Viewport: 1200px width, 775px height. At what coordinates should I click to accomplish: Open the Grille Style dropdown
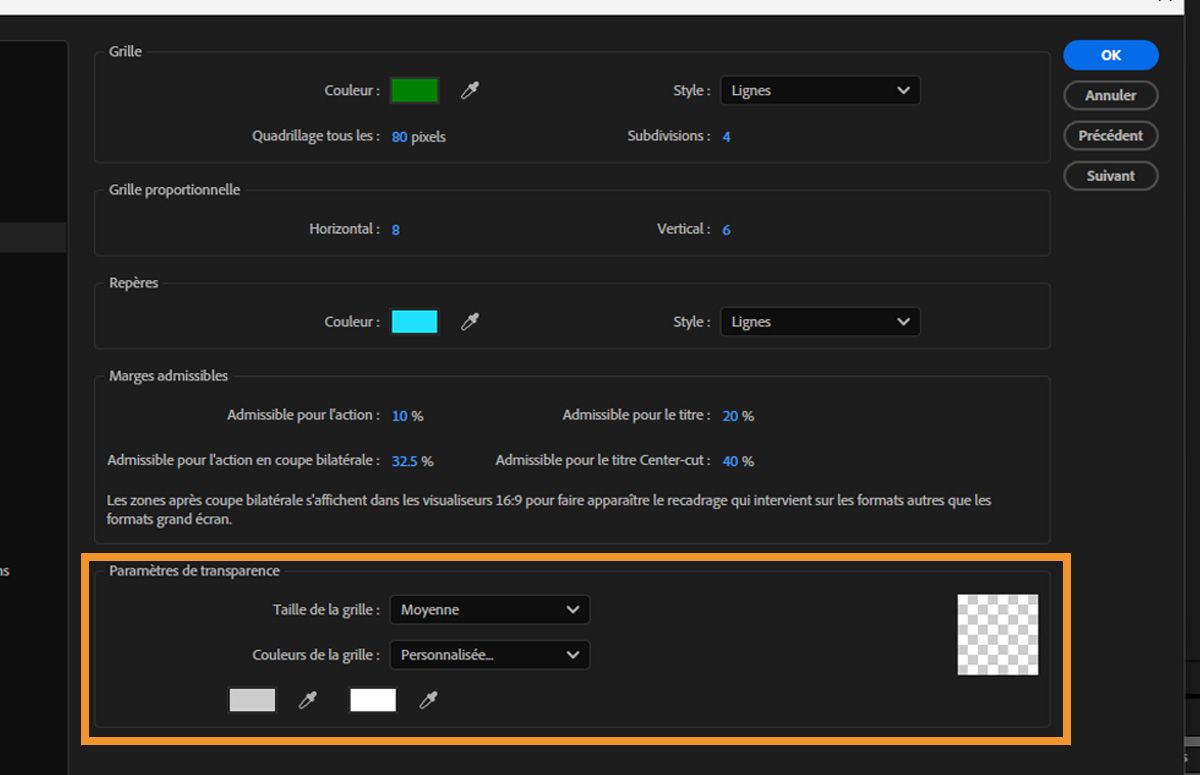point(820,90)
